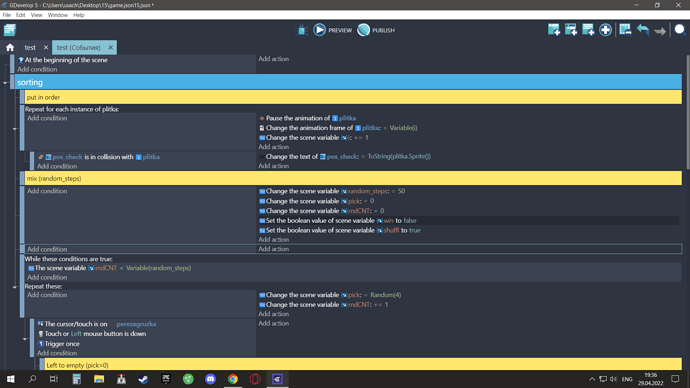Open the Edit menu
The width and height of the screenshot is (690, 388).
pos(21,15)
